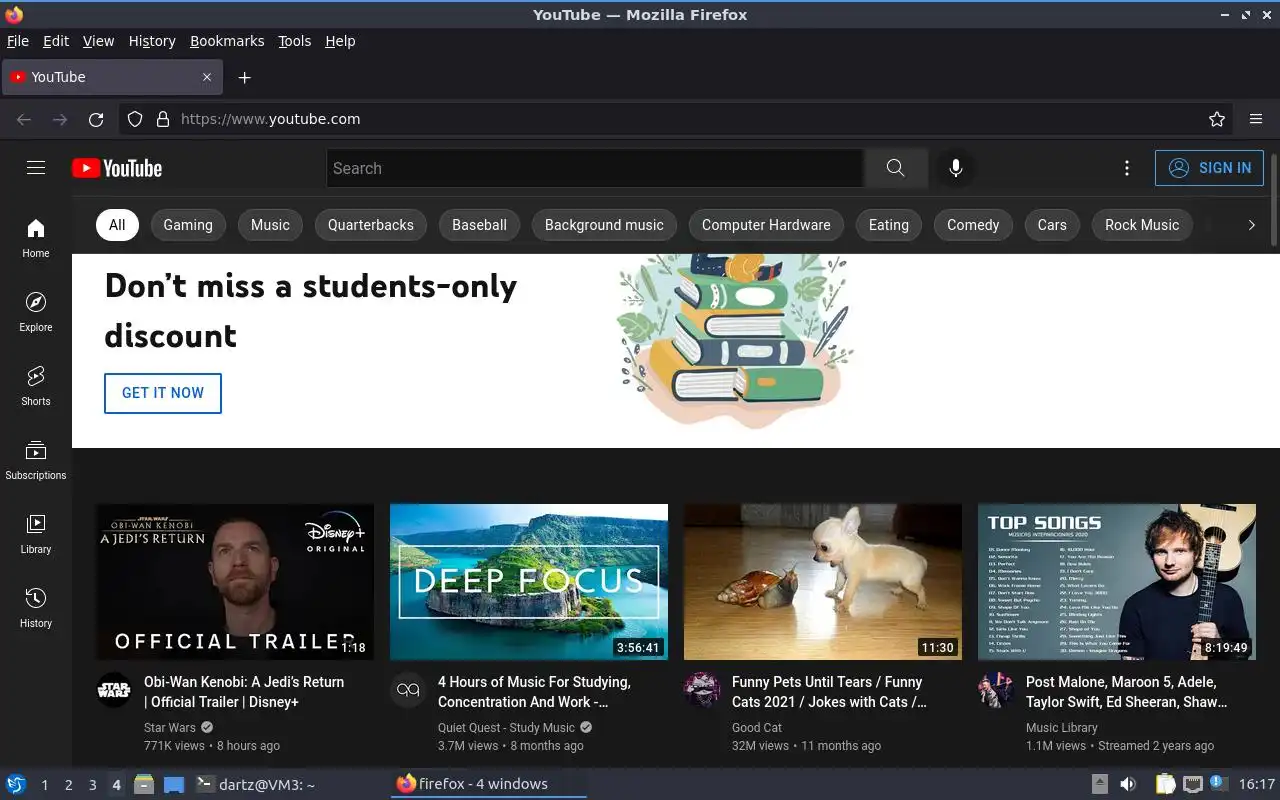Viewport: 1280px width, 800px height.
Task: Open a new tab with plus button
Action: pos(244,77)
